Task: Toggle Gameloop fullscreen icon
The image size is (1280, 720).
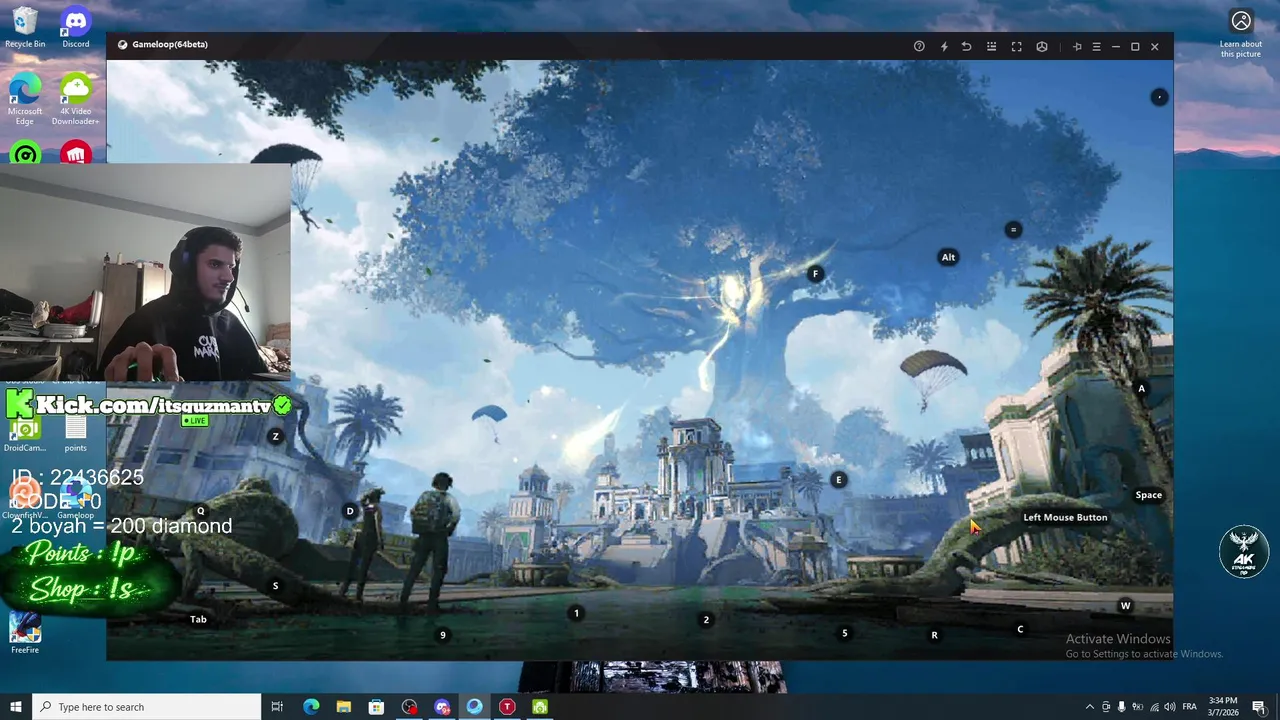Action: [1016, 46]
